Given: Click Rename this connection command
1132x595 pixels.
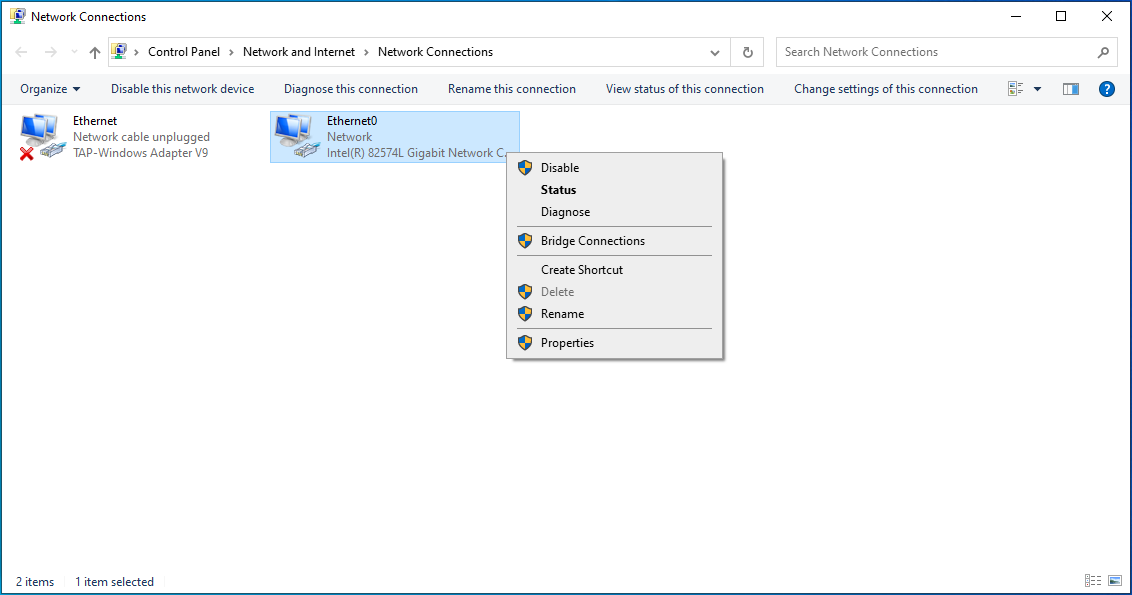Looking at the screenshot, I should pyautogui.click(x=511, y=88).
